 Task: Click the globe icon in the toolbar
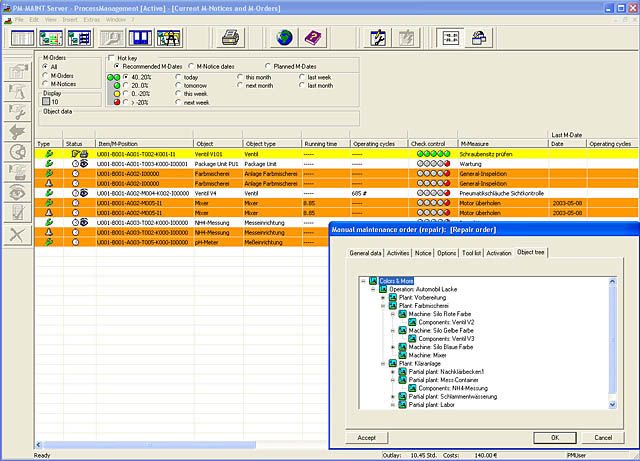pyautogui.click(x=284, y=39)
